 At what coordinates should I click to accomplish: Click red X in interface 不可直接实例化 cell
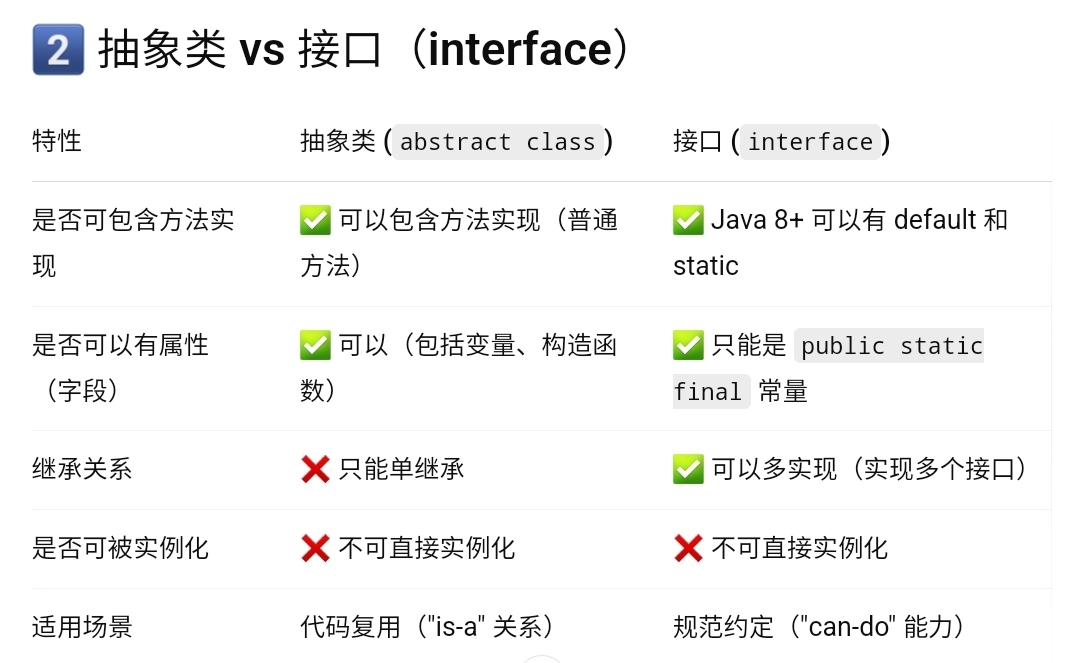[x=688, y=548]
